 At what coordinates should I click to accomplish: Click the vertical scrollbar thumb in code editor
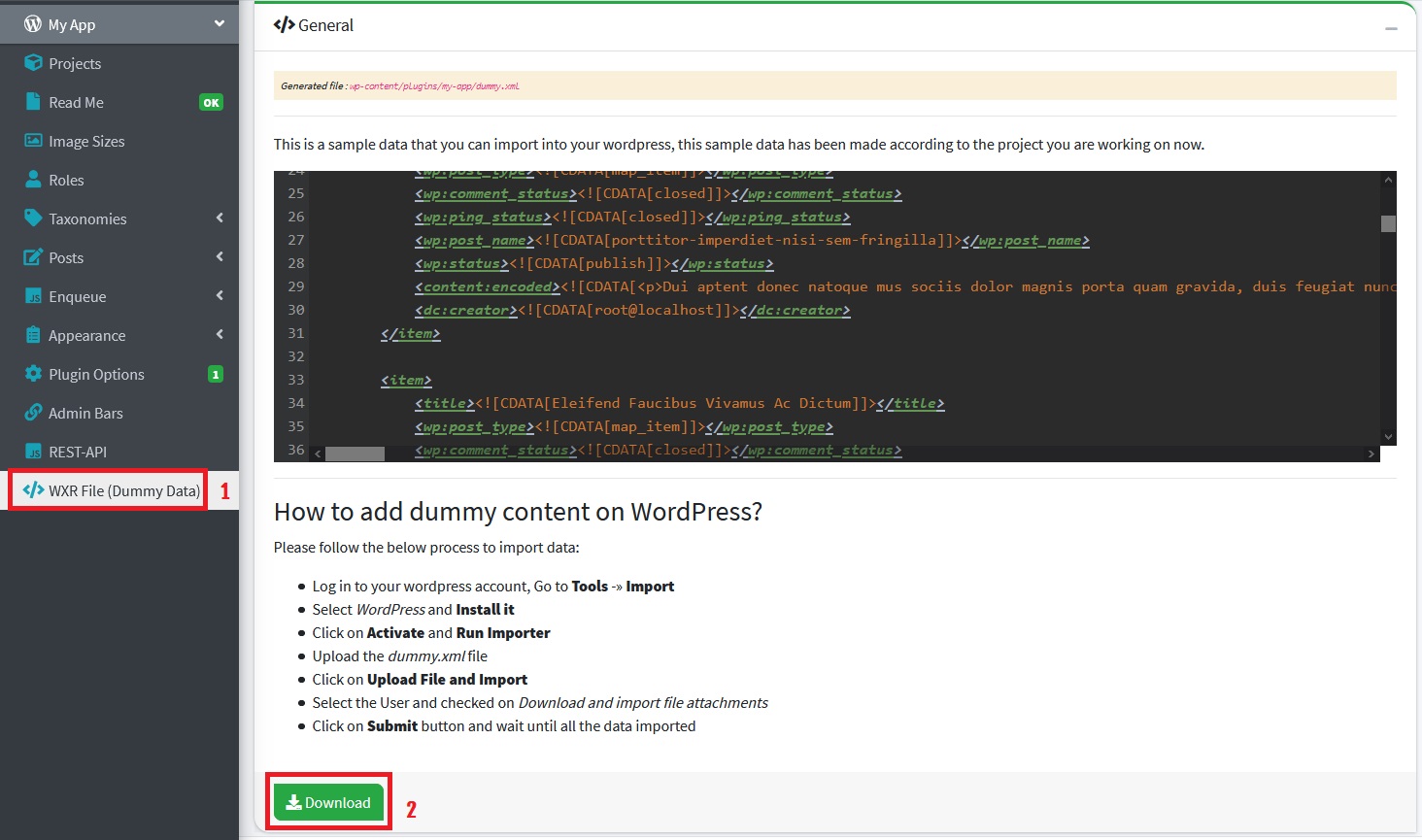click(x=1388, y=223)
